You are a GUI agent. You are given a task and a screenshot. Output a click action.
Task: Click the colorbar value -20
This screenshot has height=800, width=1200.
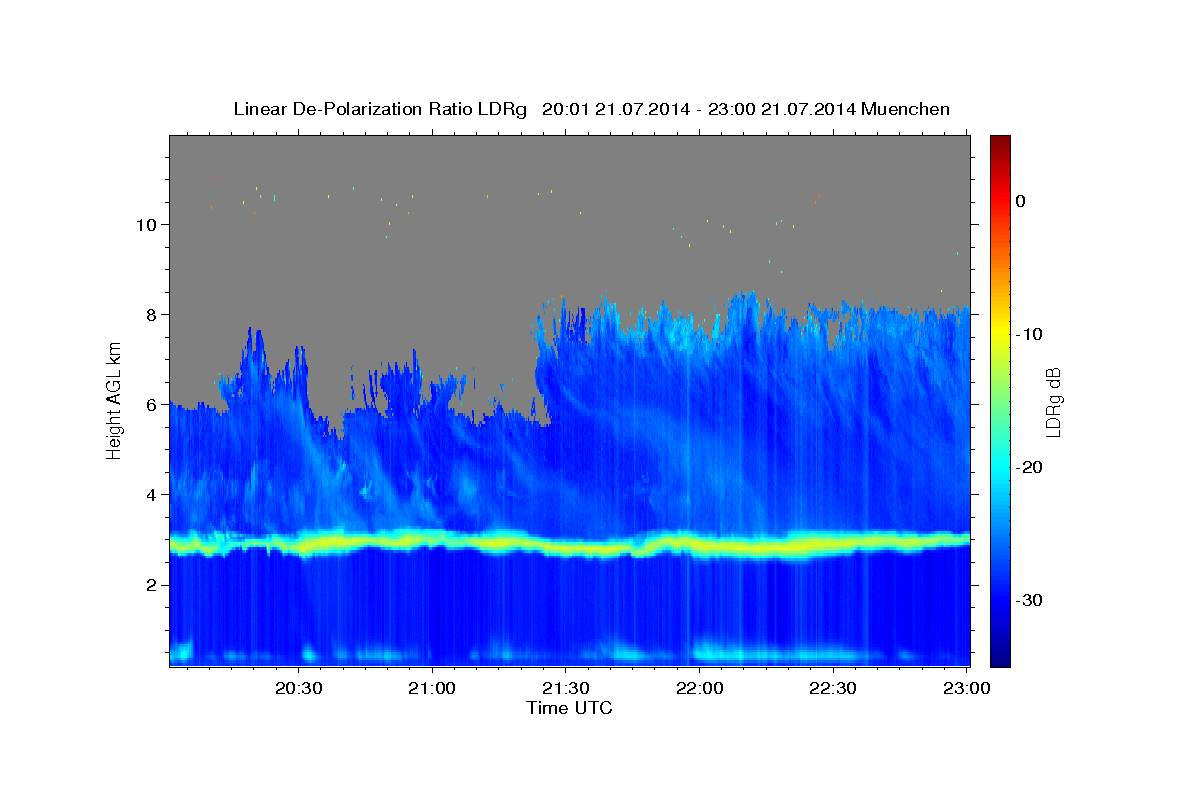(x=1029, y=467)
